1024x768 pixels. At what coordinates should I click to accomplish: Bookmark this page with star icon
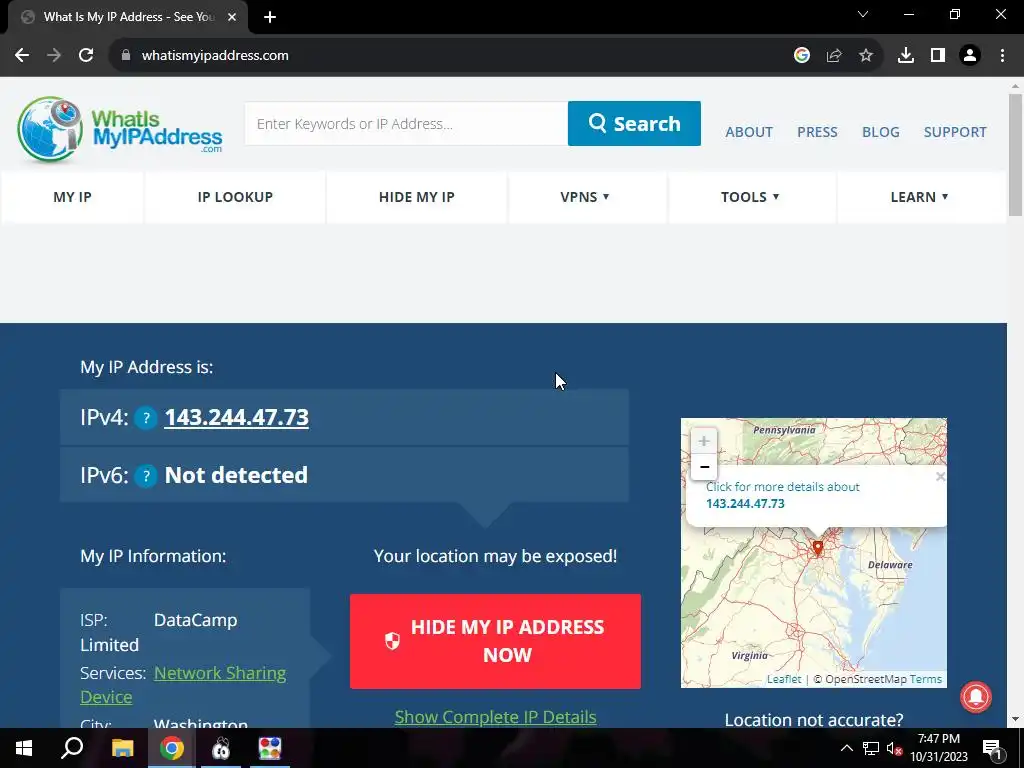click(866, 56)
